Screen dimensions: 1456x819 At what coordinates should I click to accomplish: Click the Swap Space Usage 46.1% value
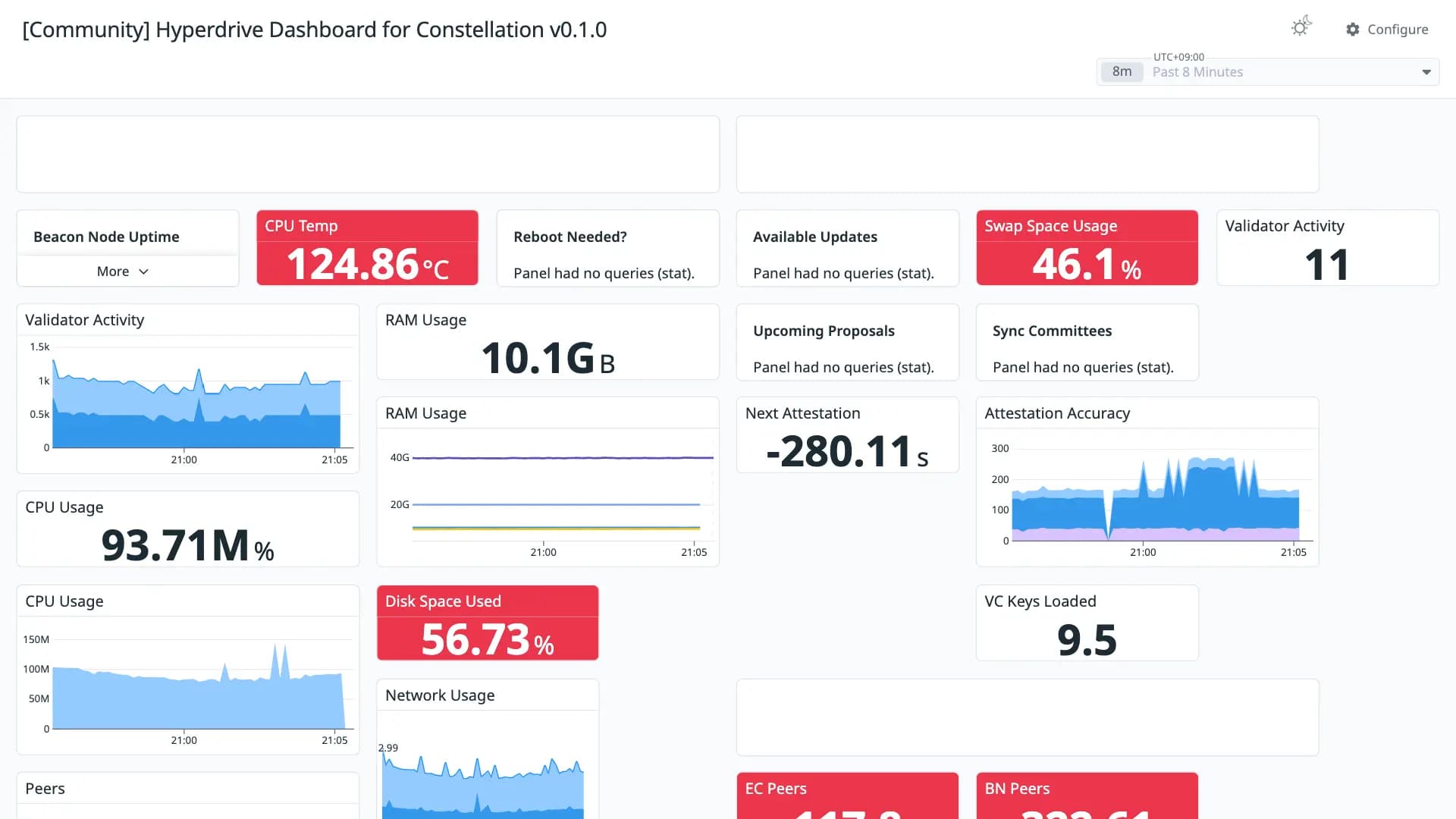point(1087,265)
